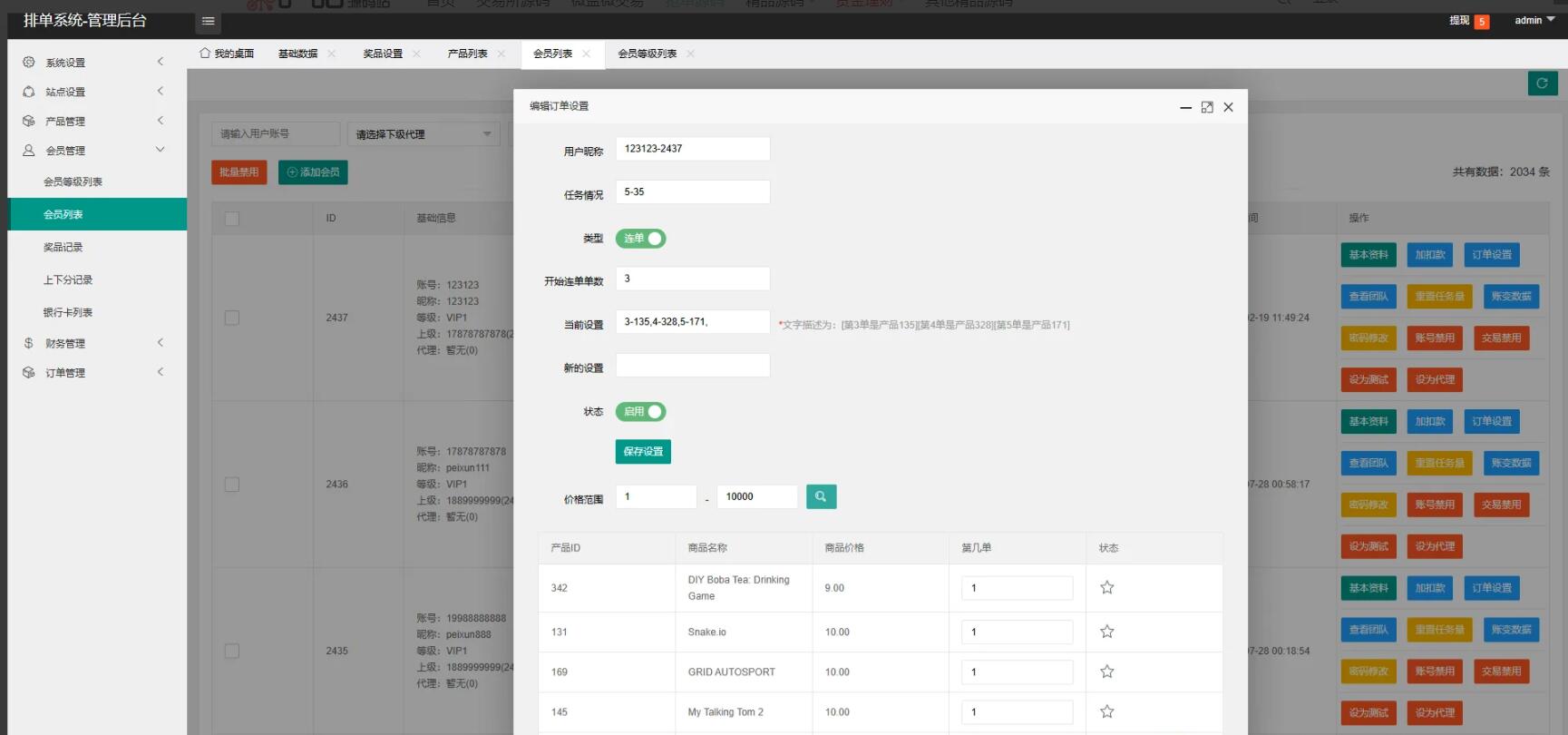This screenshot has height=735, width=1568.
Task: Click the green search icon beside price range
Action: coord(821,496)
